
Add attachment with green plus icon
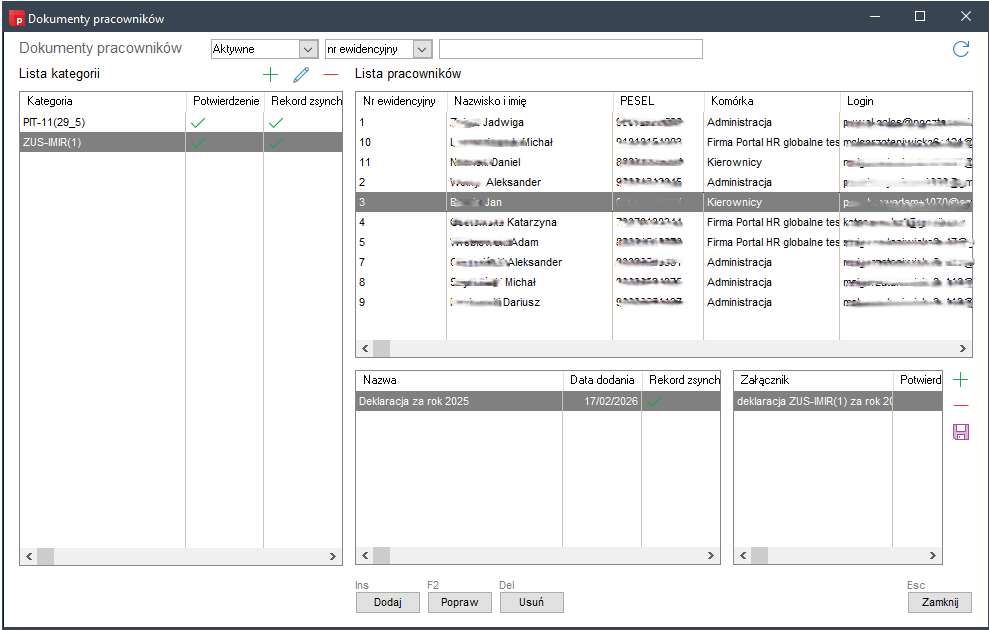(x=961, y=380)
